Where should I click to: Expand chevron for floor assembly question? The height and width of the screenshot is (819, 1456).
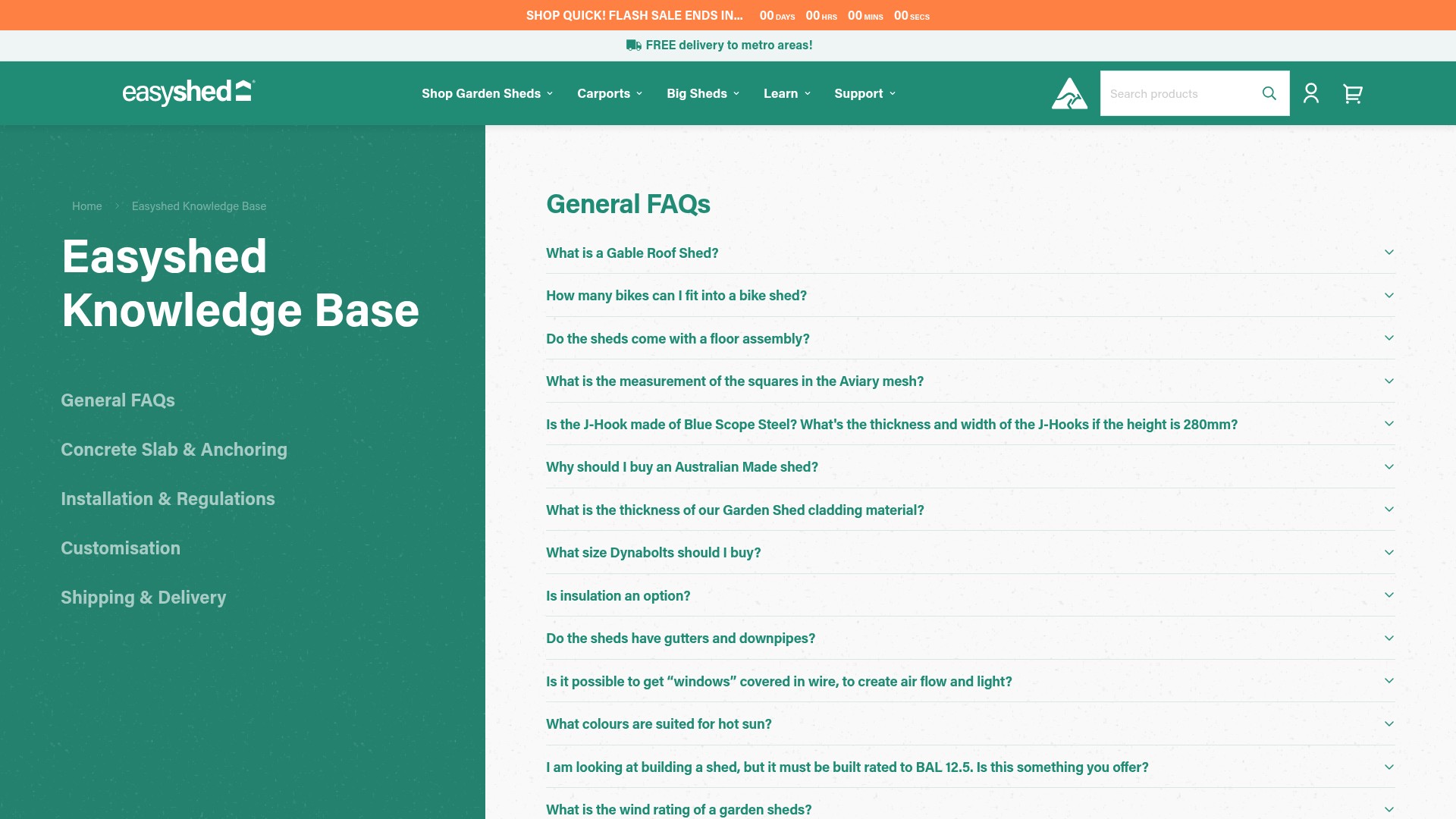coord(1389,338)
